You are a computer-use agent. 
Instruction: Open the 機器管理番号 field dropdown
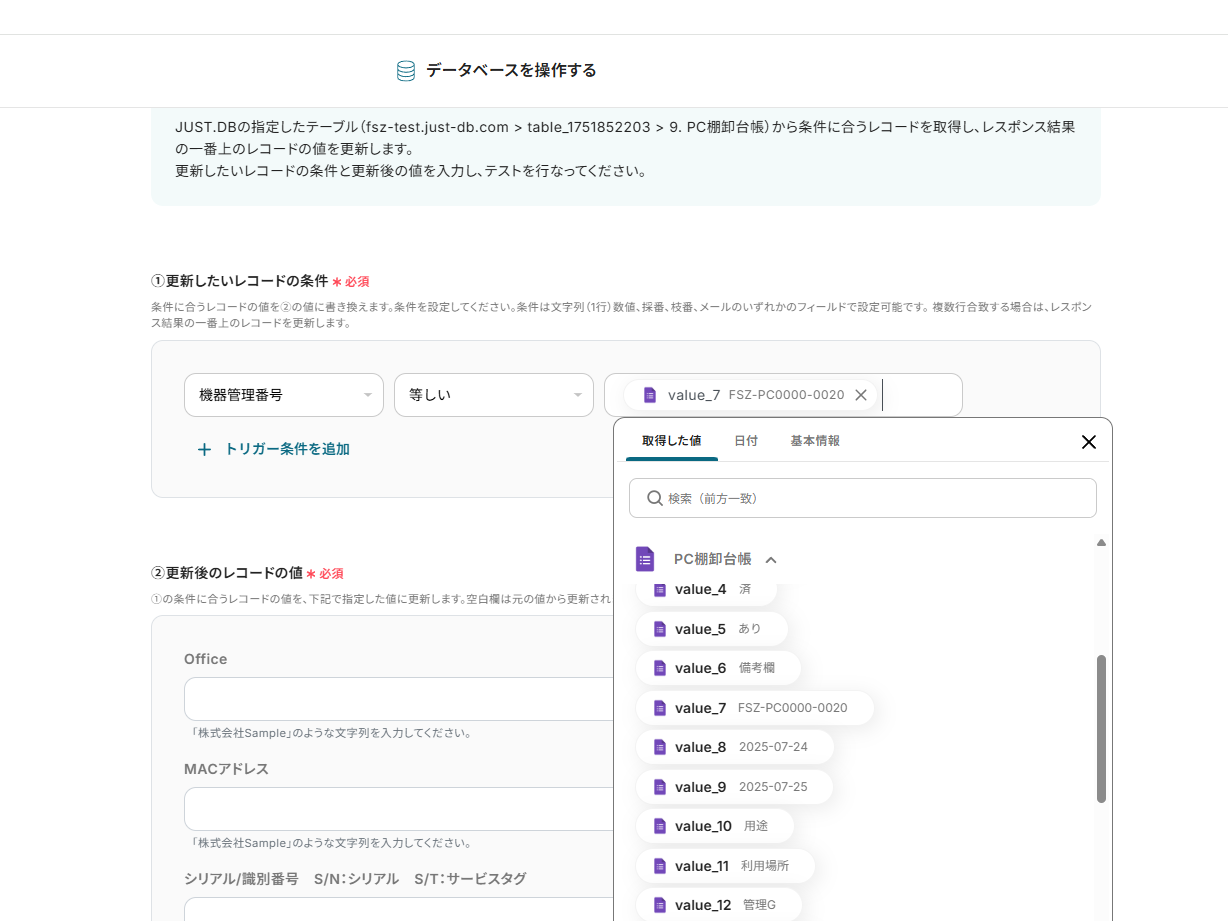283,395
